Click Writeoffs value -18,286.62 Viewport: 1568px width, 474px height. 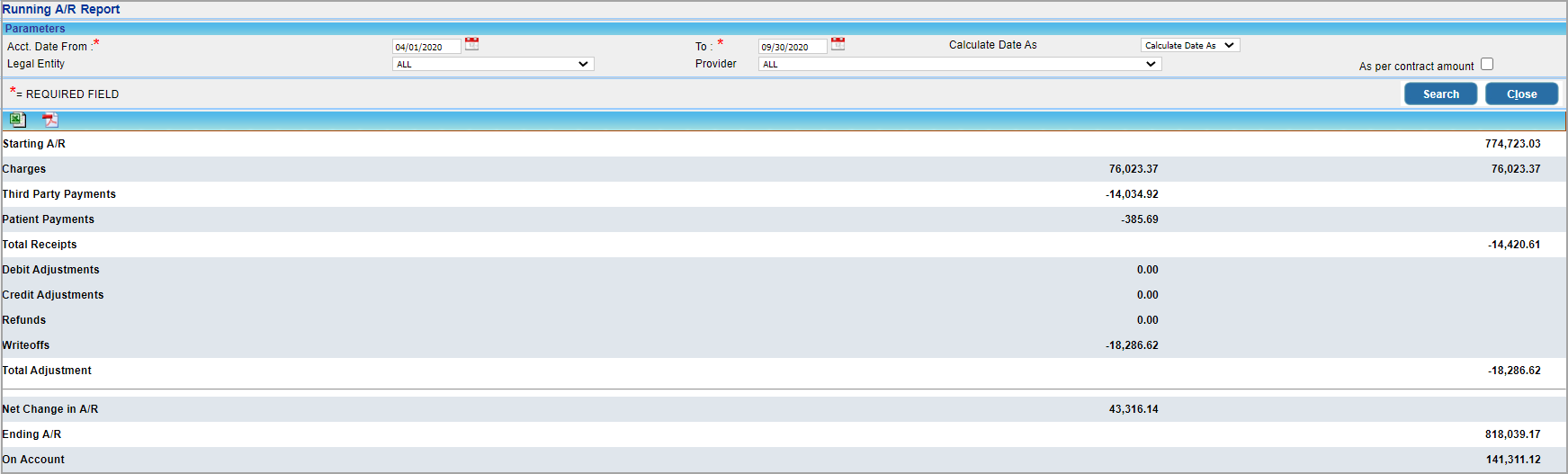1133,345
